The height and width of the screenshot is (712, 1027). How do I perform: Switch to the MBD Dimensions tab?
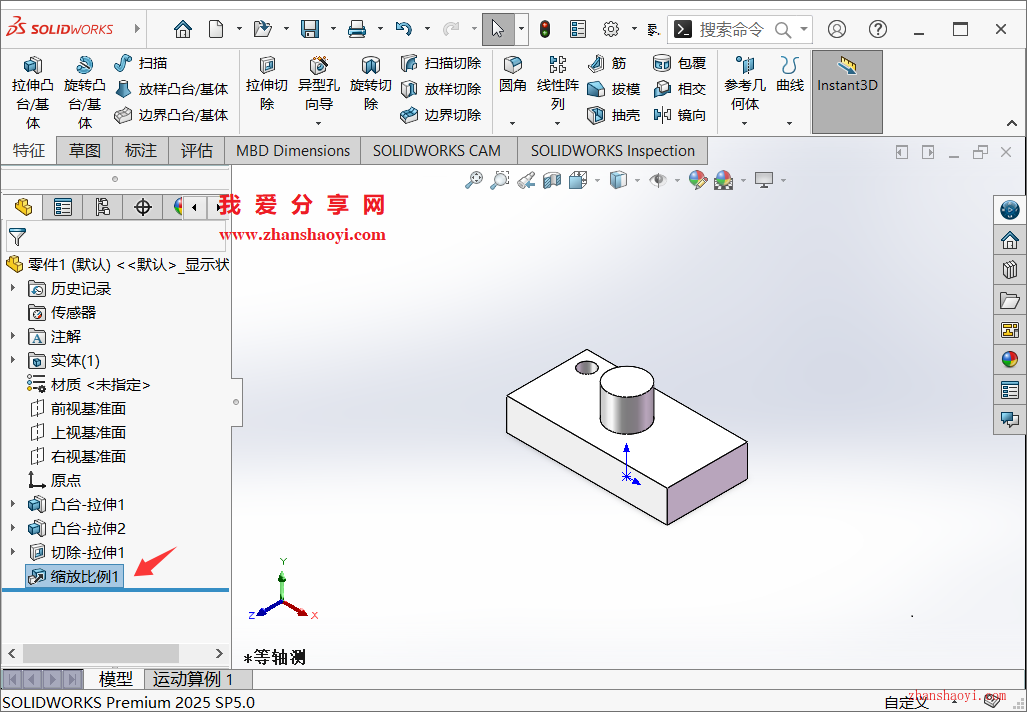293,151
